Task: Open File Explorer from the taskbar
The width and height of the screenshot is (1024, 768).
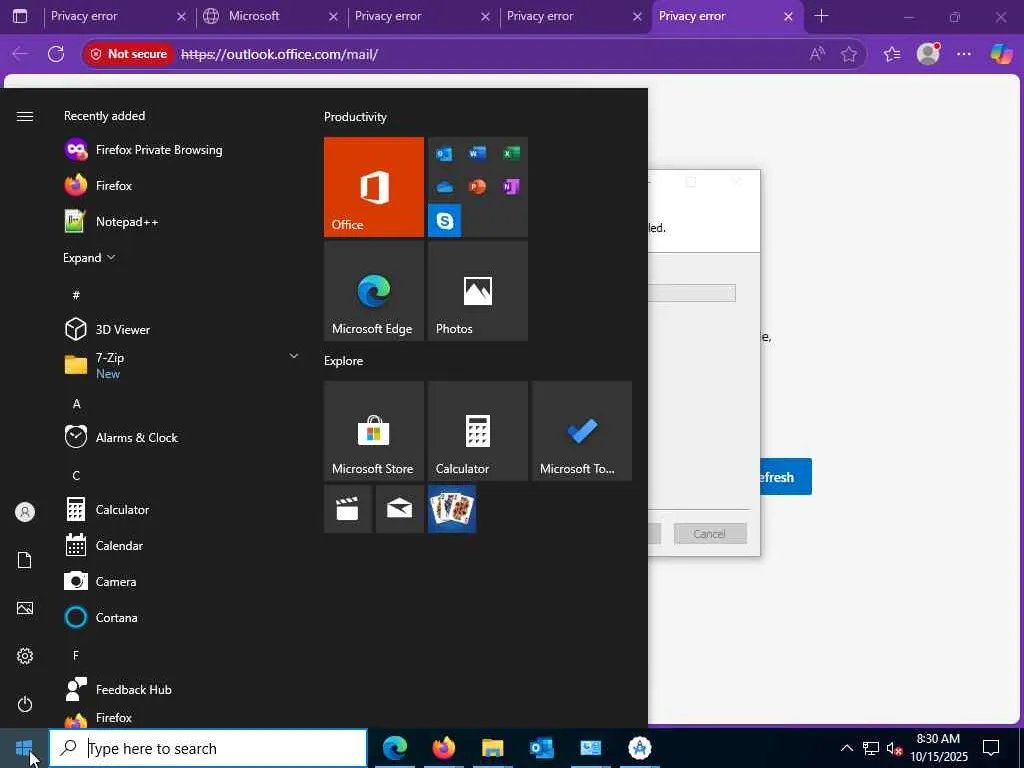Action: (493, 748)
